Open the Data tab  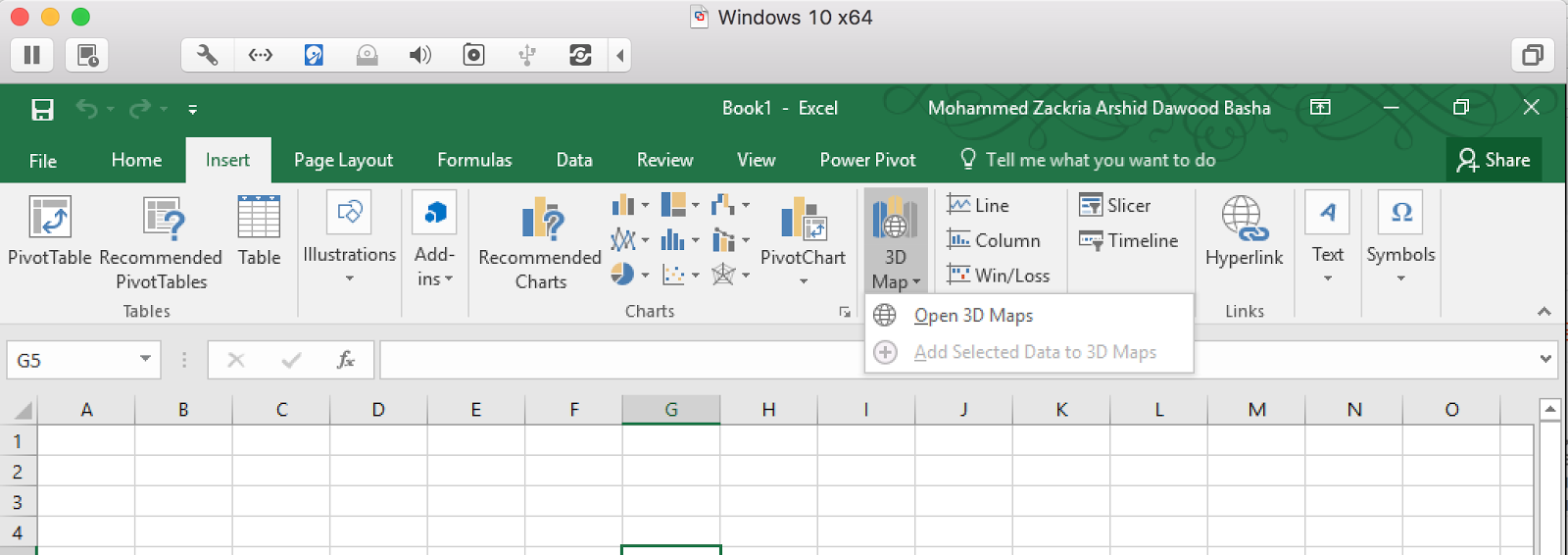[574, 160]
